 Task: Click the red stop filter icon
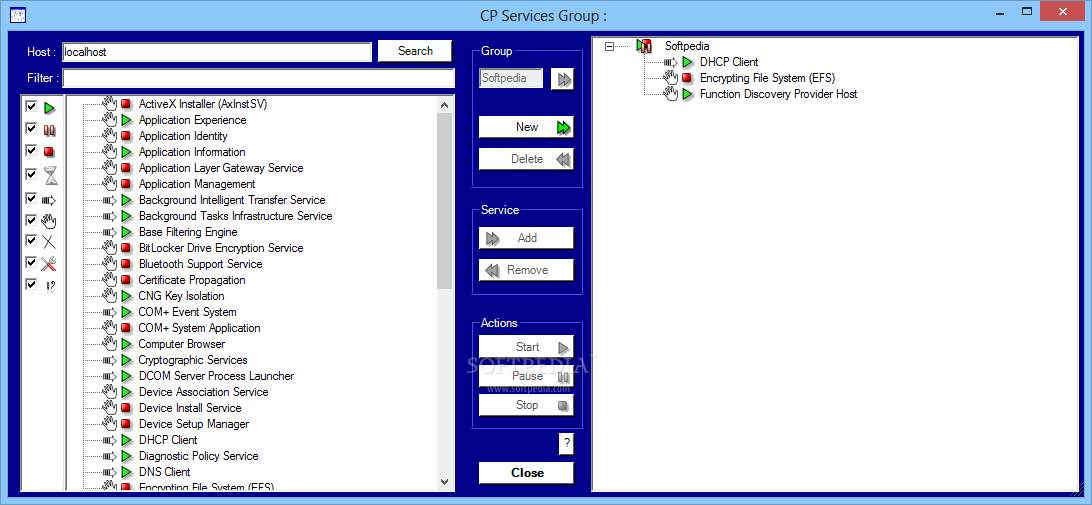click(x=49, y=152)
